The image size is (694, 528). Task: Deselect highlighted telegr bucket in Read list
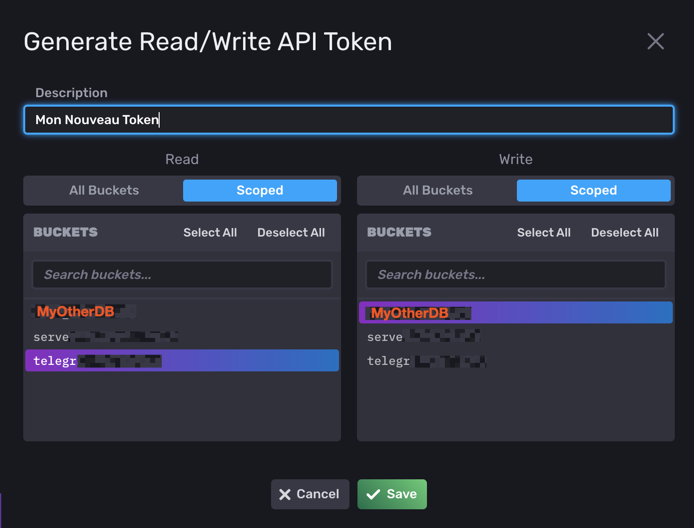click(182, 361)
